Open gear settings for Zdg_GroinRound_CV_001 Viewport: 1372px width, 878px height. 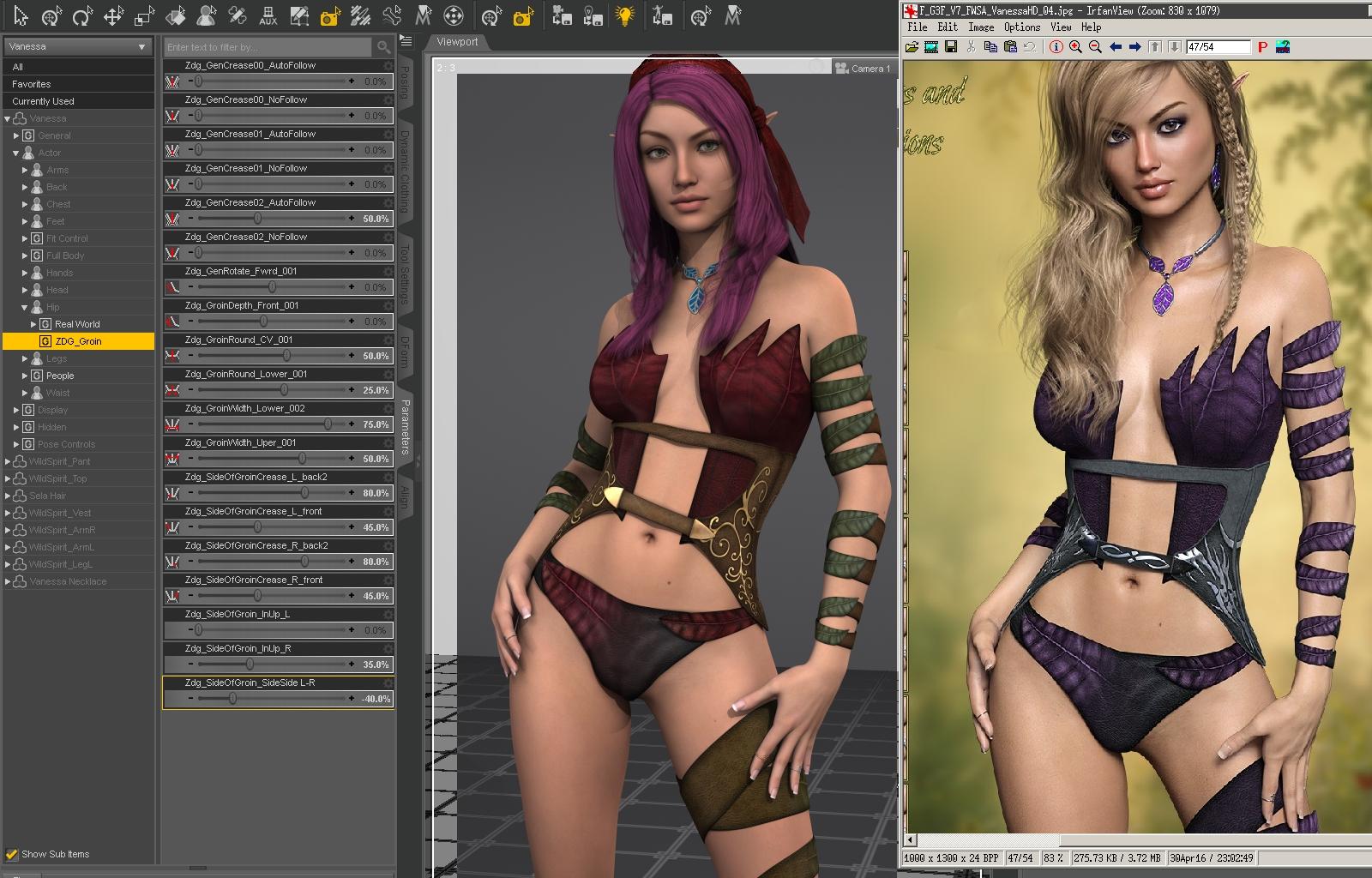[388, 340]
